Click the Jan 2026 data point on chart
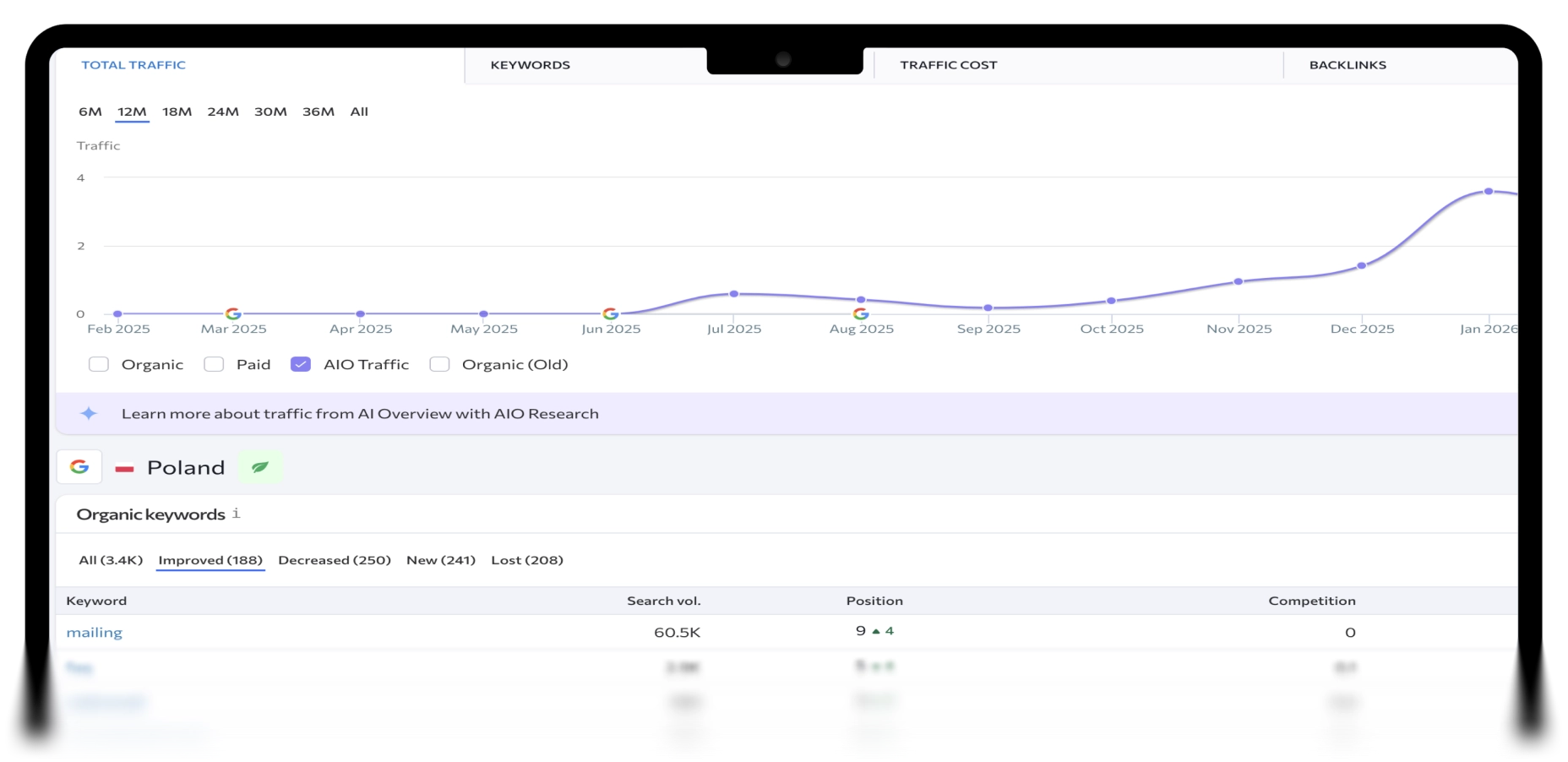1568x762 pixels. 1489,192
